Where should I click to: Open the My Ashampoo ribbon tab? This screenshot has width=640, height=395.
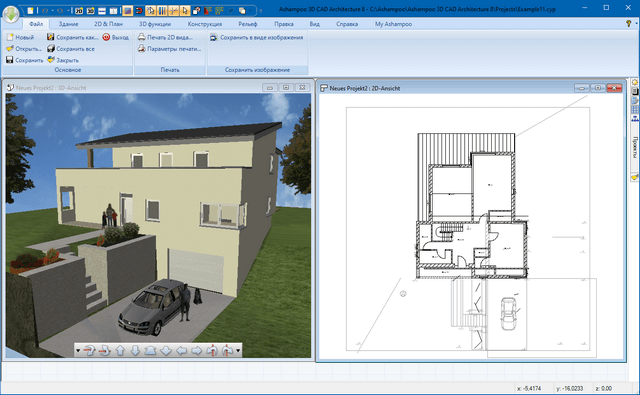pos(393,24)
